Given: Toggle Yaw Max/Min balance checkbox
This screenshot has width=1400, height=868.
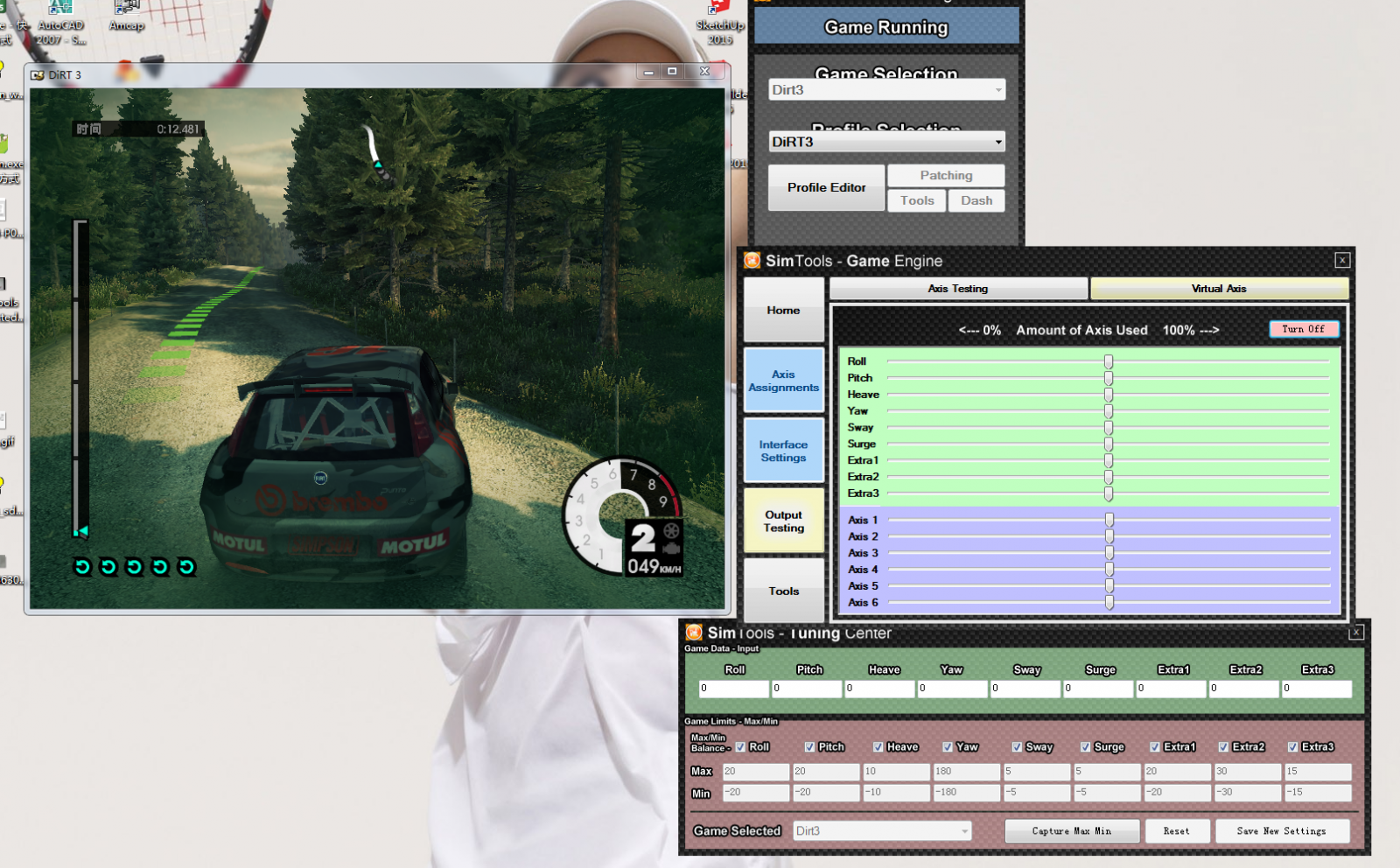Looking at the screenshot, I should coord(948,747).
